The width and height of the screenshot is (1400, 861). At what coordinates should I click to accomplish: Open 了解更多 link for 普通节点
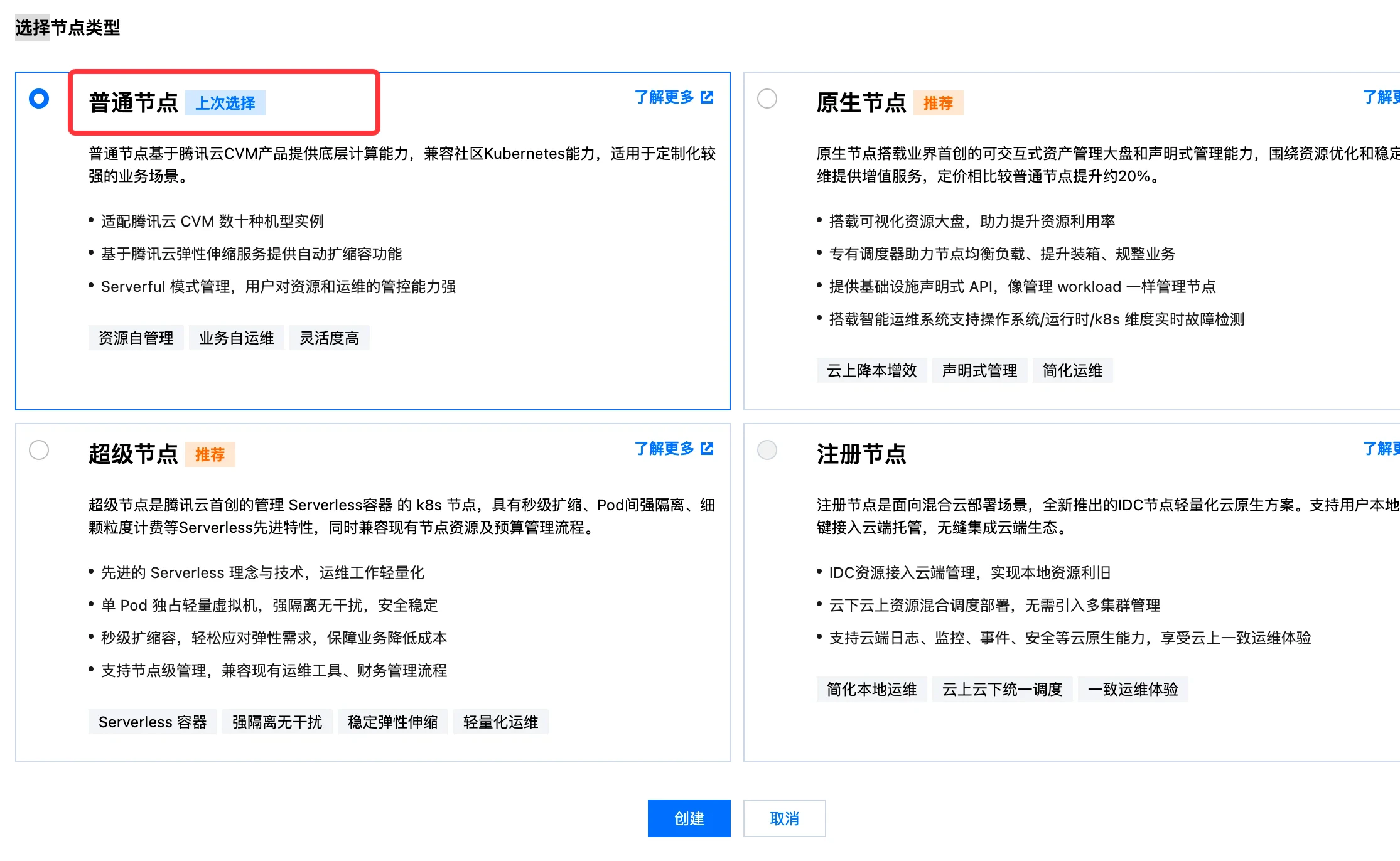point(664,97)
